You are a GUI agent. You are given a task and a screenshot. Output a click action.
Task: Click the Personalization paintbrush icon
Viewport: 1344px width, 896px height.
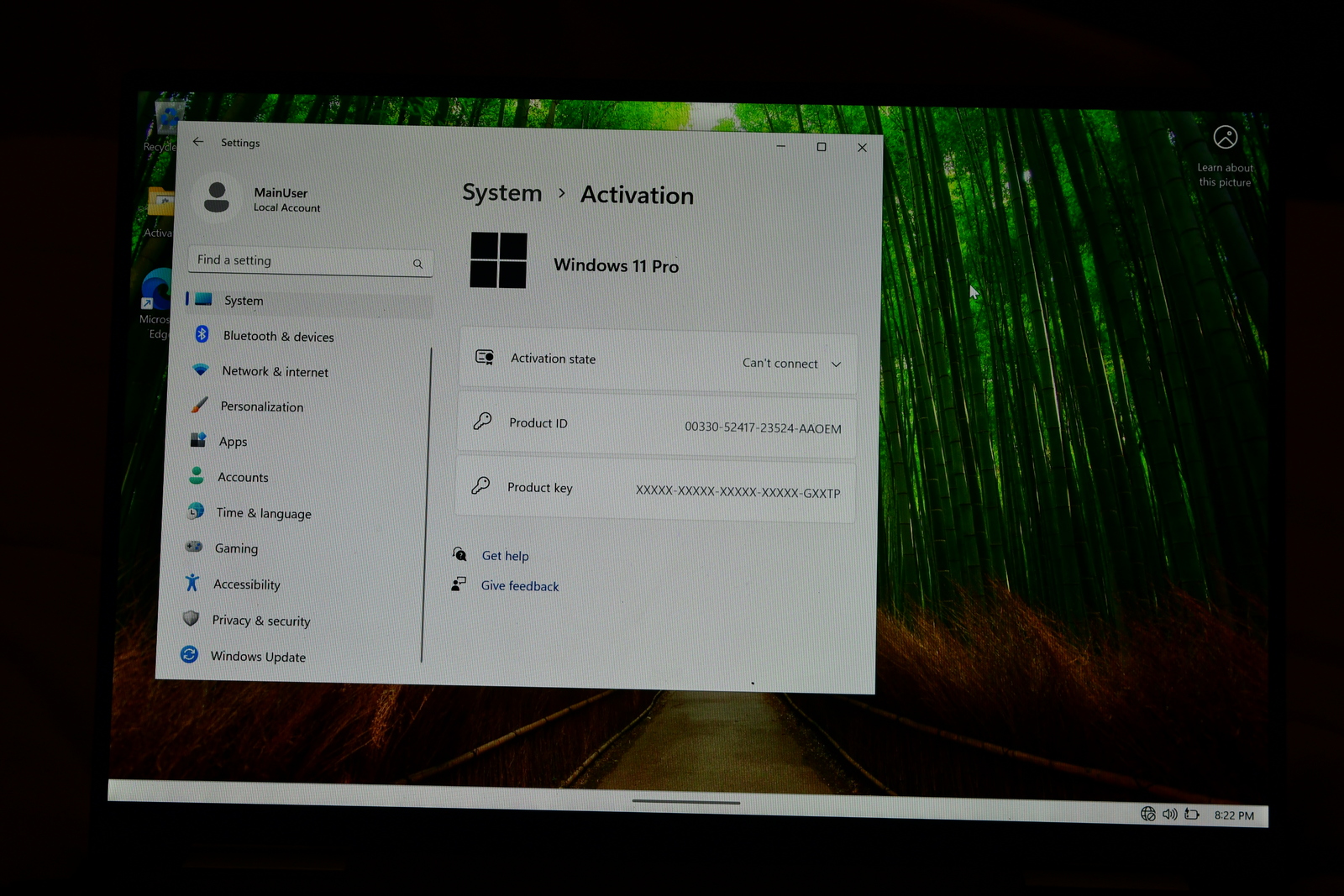coord(199,405)
